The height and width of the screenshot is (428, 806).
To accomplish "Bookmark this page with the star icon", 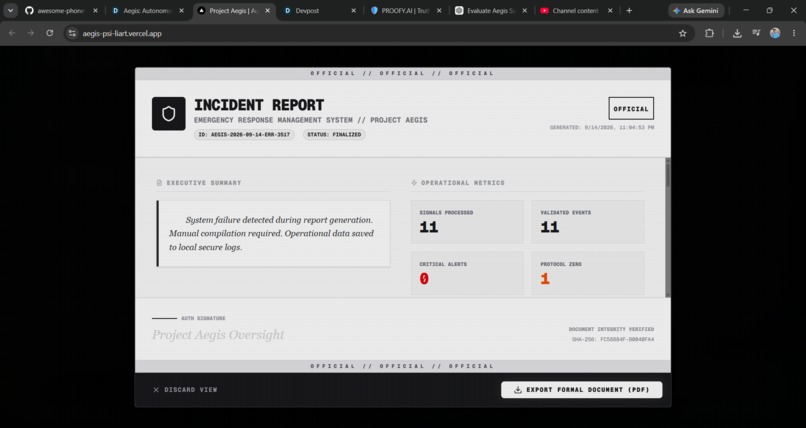I will coord(683,33).
